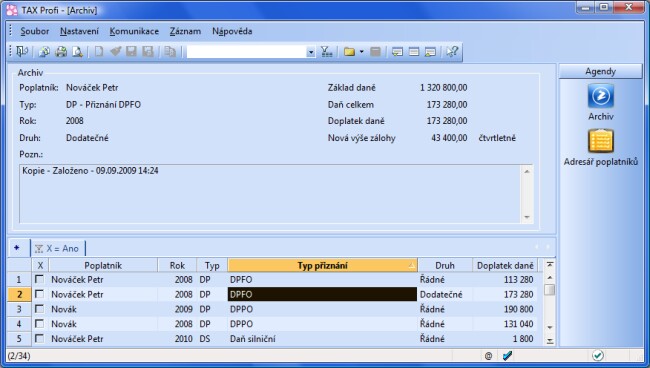Image resolution: width=650 pixels, height=368 pixels.
Task: Open the Komunikace menu
Action: coord(134,31)
